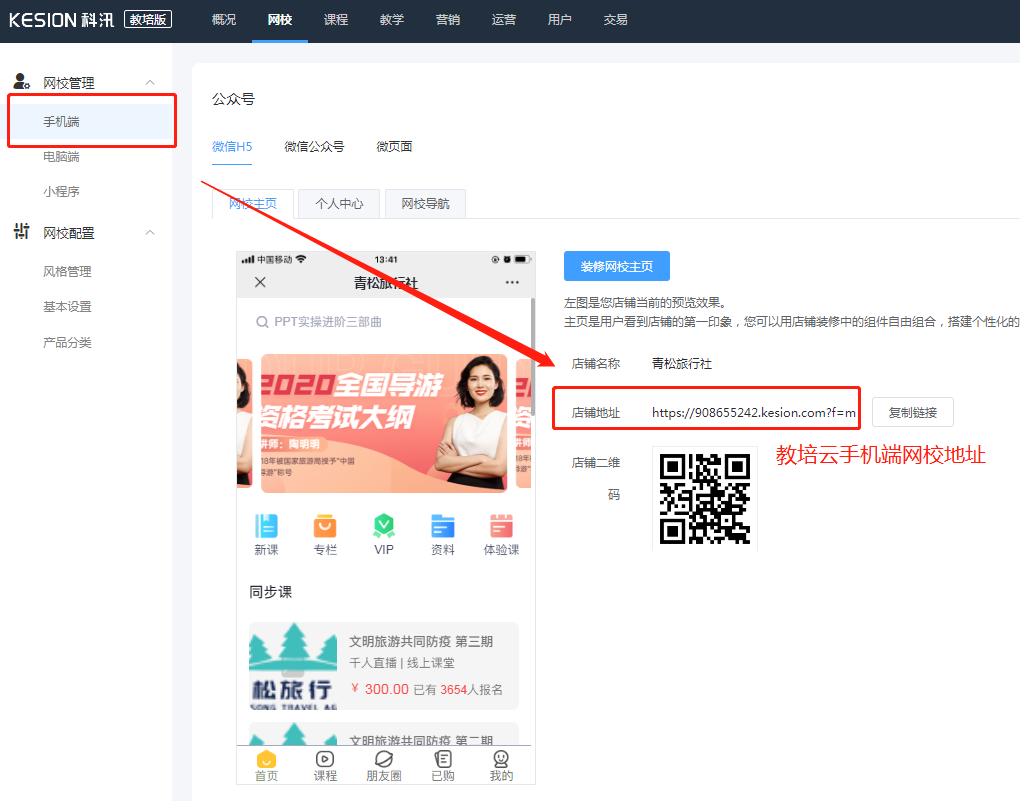This screenshot has height=801, width=1020.
Task: Open 我的 profile icon in bottom bar
Action: pos(501,760)
